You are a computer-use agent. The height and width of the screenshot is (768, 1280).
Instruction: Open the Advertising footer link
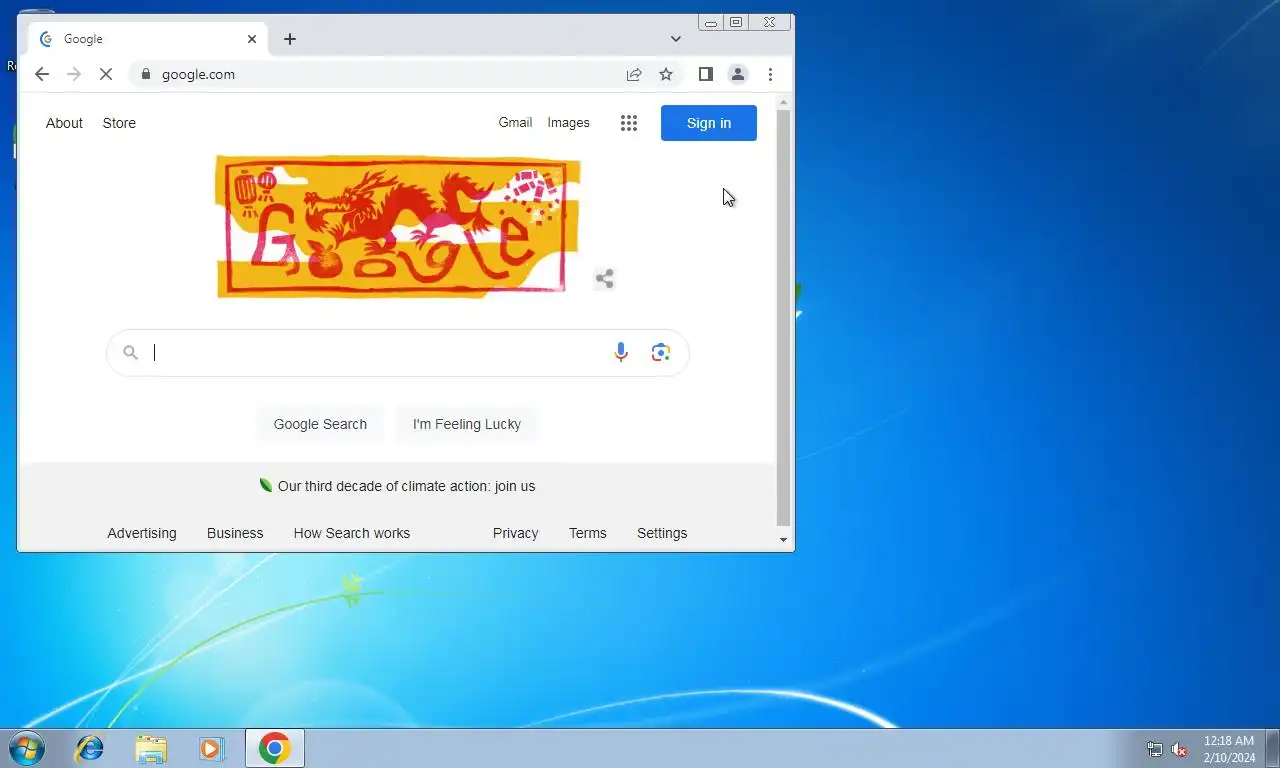(x=142, y=533)
